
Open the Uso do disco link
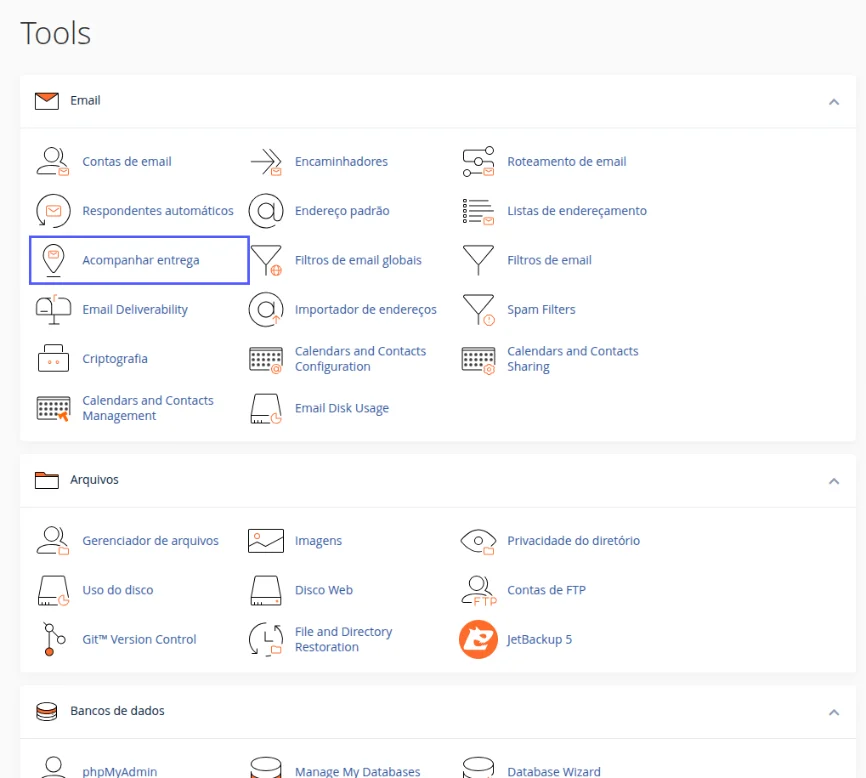pos(118,590)
